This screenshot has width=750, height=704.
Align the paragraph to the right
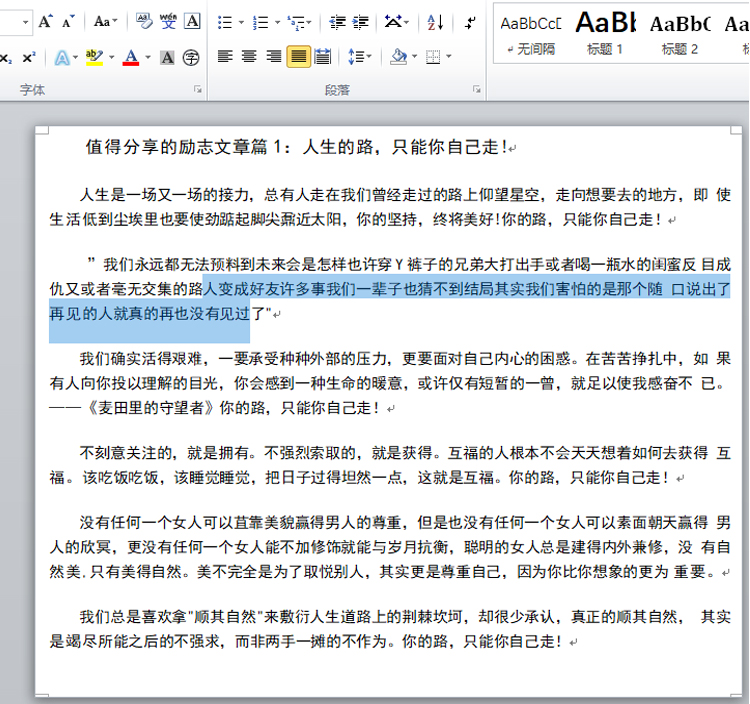click(274, 56)
